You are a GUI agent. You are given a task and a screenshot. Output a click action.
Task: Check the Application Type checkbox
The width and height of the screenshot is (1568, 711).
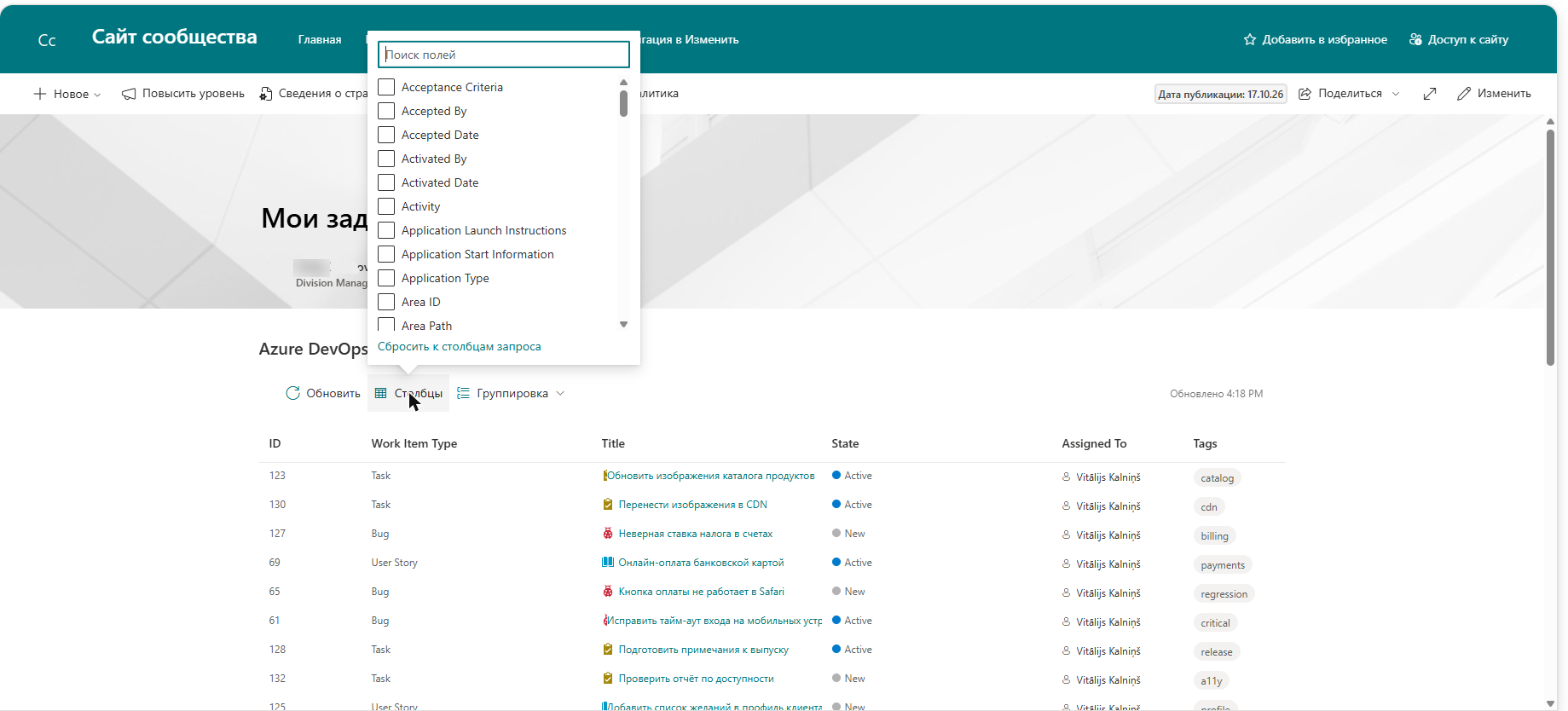tap(386, 278)
